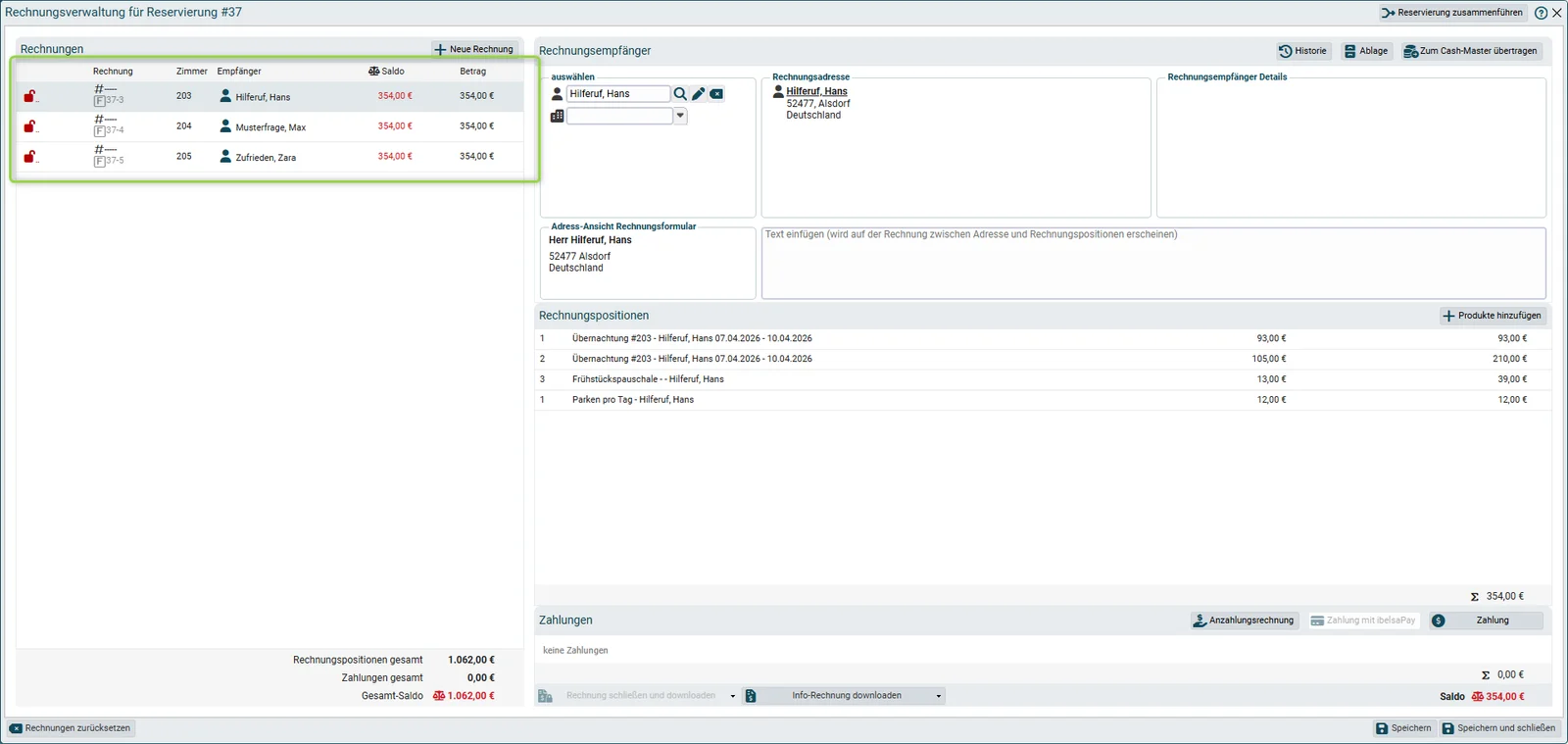Click Info-Rechnung downloaden

[x=846, y=696]
